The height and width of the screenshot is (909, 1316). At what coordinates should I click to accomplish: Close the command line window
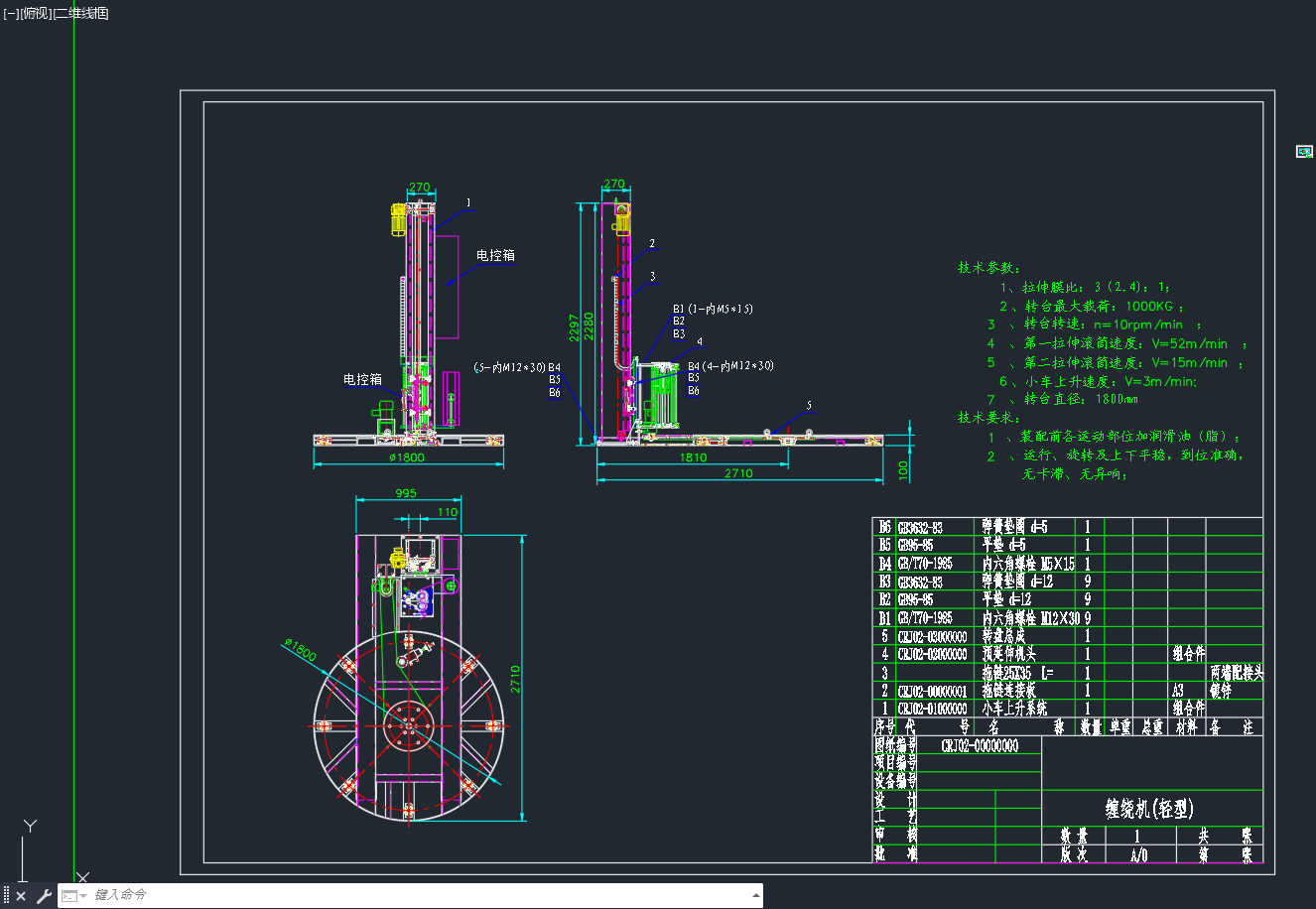point(21,896)
